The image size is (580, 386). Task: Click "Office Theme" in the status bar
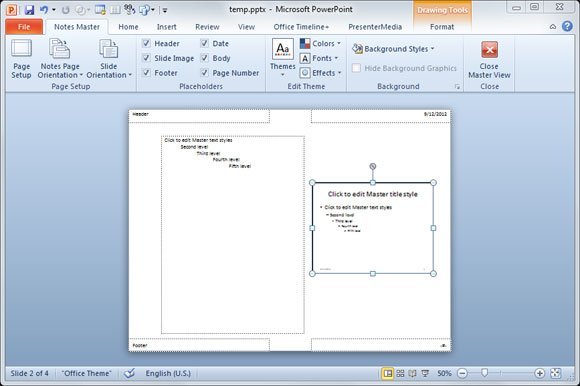pyautogui.click(x=86, y=373)
